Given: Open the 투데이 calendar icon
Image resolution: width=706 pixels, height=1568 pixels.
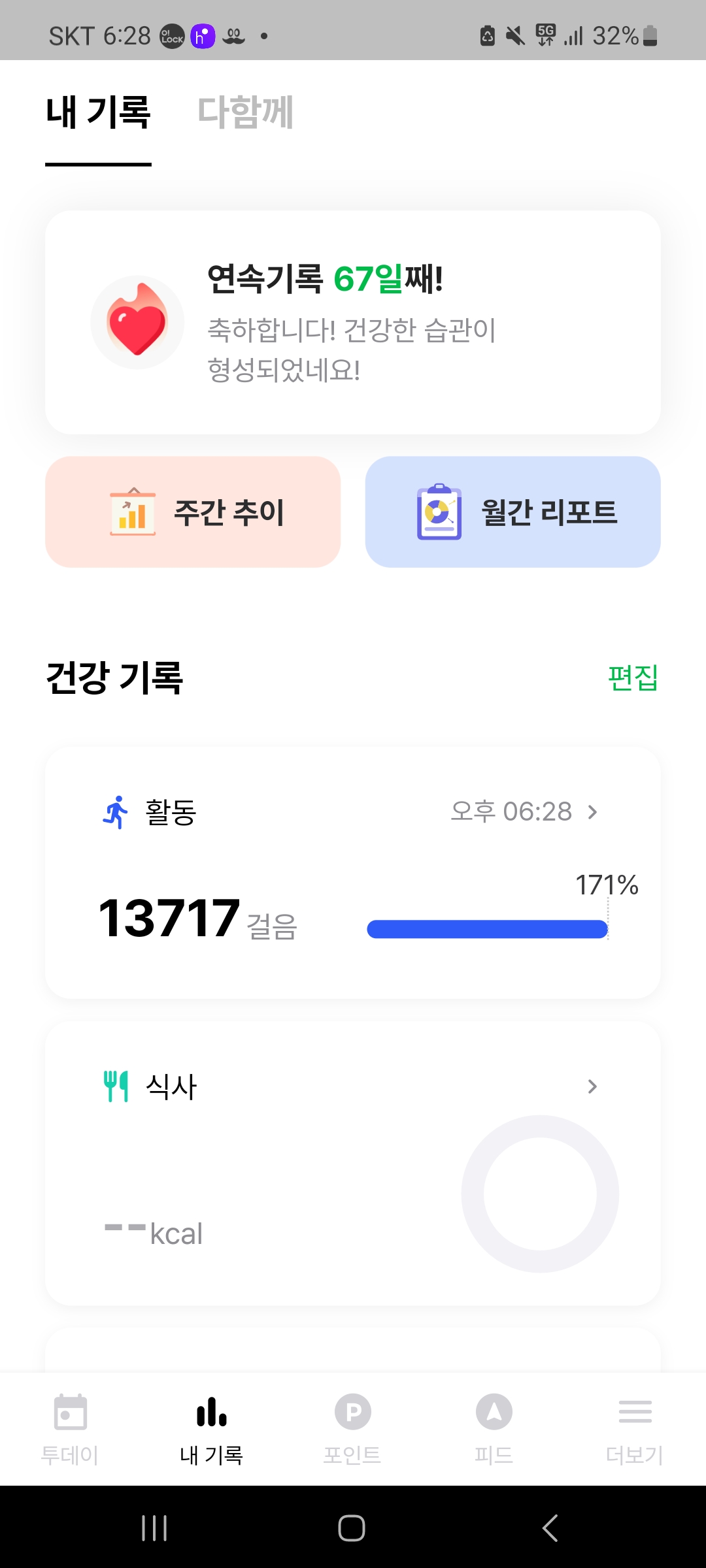Looking at the screenshot, I should 70,1413.
